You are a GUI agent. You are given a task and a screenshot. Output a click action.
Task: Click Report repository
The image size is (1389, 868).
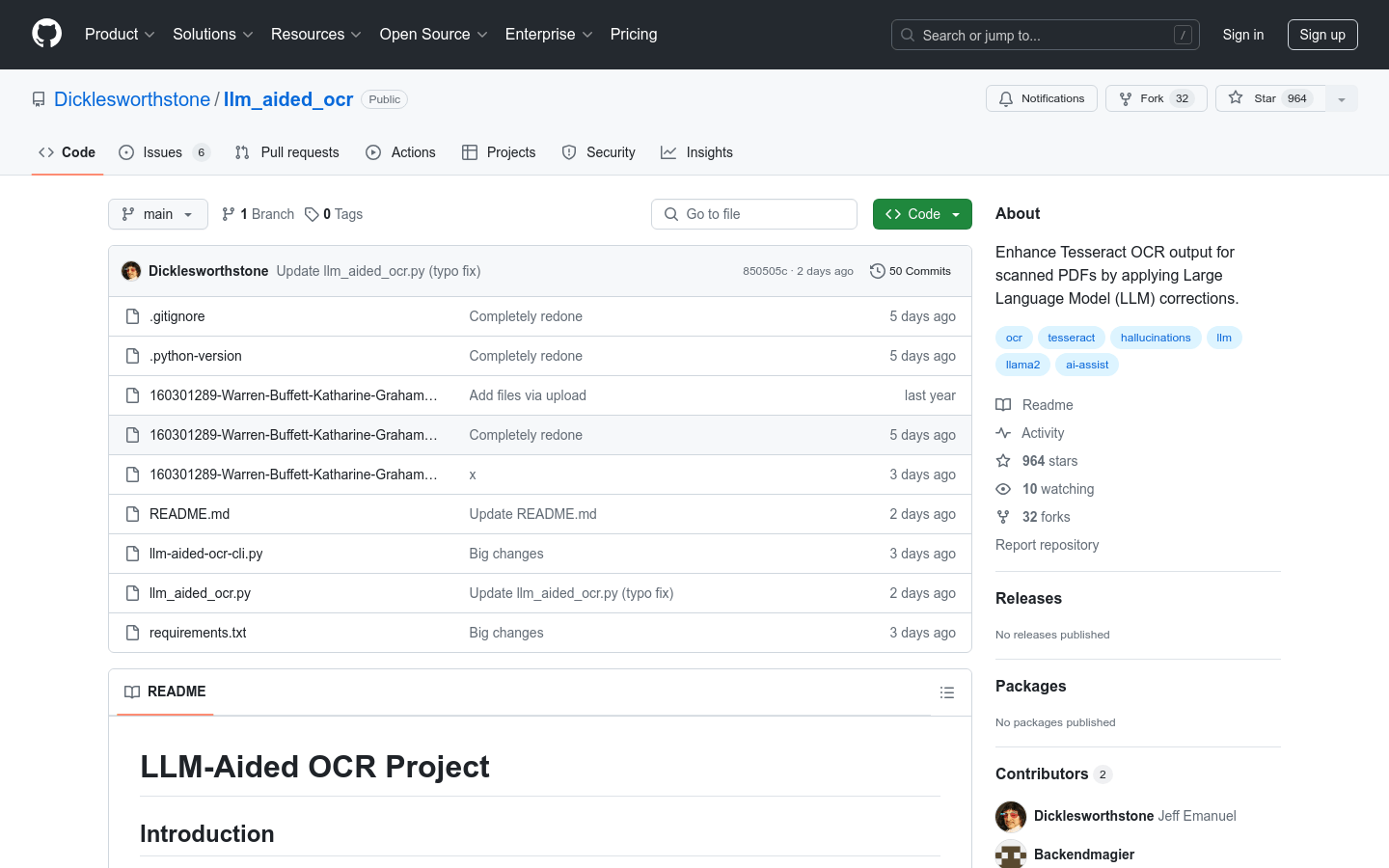[x=1048, y=545]
